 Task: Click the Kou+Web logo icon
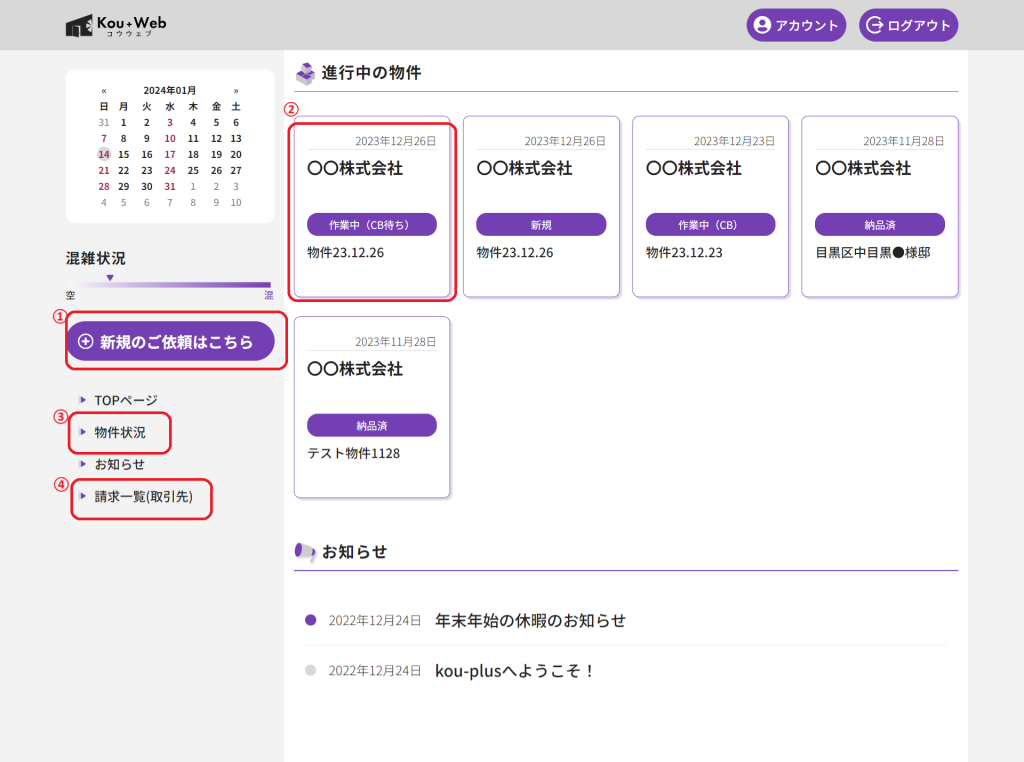pos(80,24)
